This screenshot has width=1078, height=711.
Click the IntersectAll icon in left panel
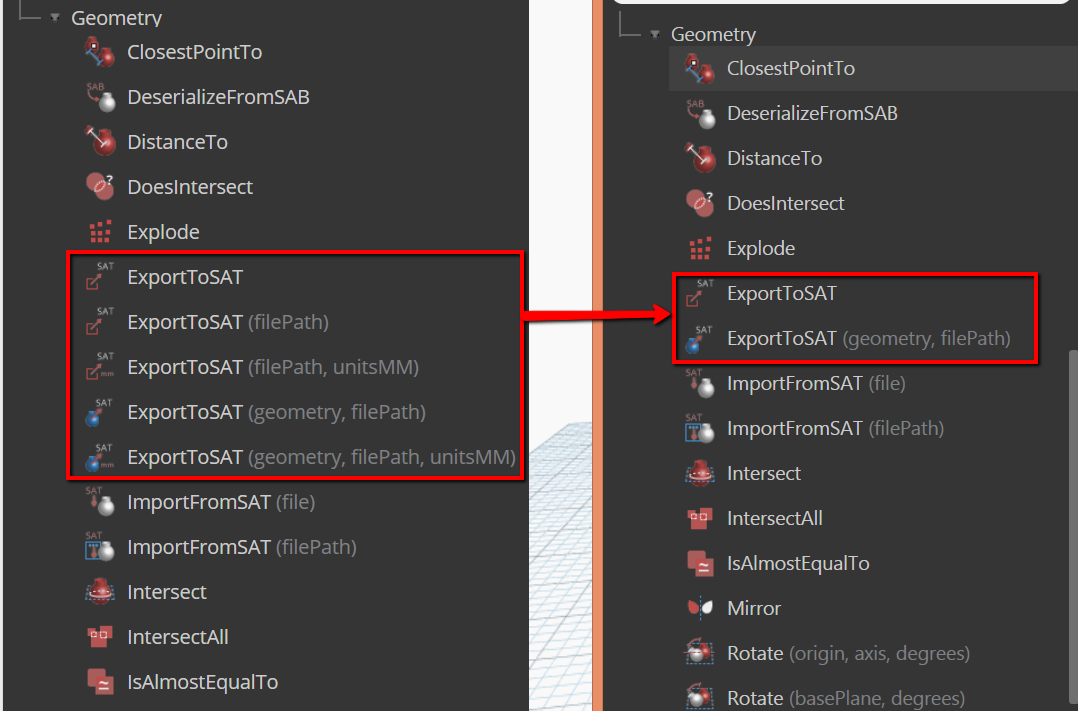(x=99, y=637)
